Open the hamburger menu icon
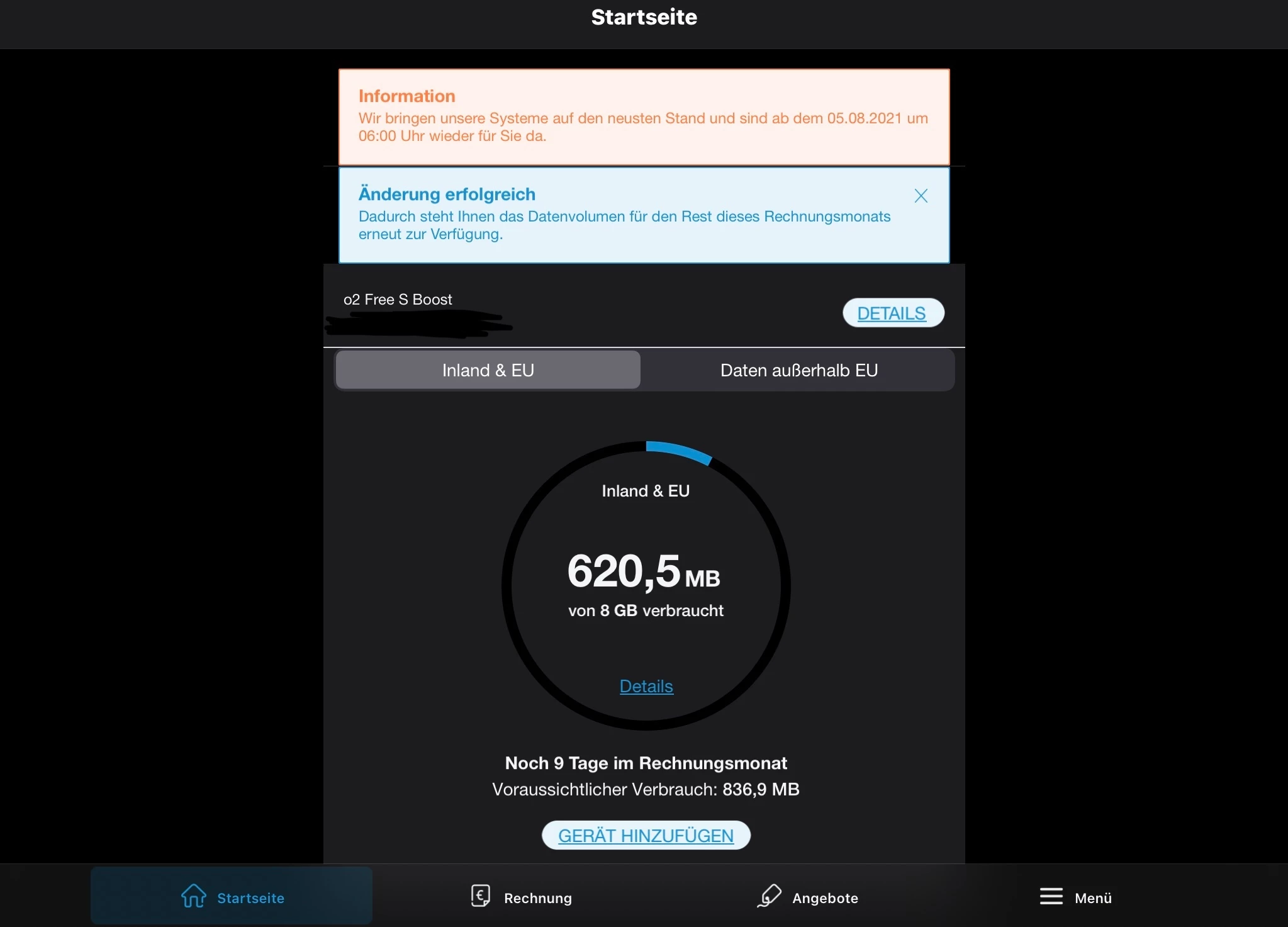Image resolution: width=1288 pixels, height=927 pixels. [1051, 896]
